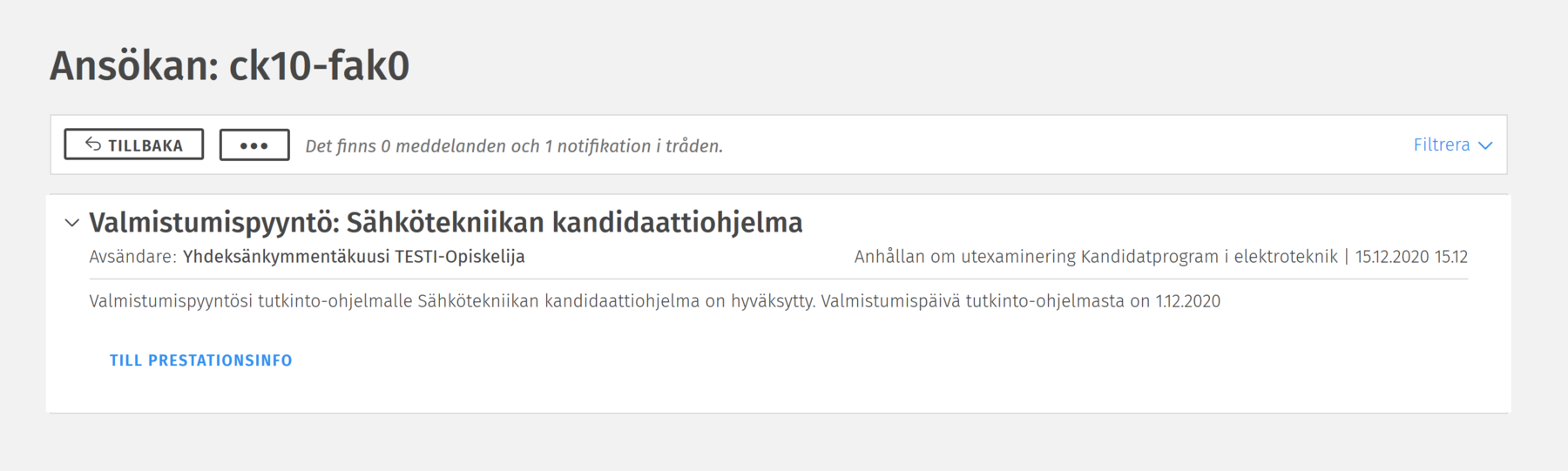Click the Anhållan om utexaminering category text

[965, 257]
